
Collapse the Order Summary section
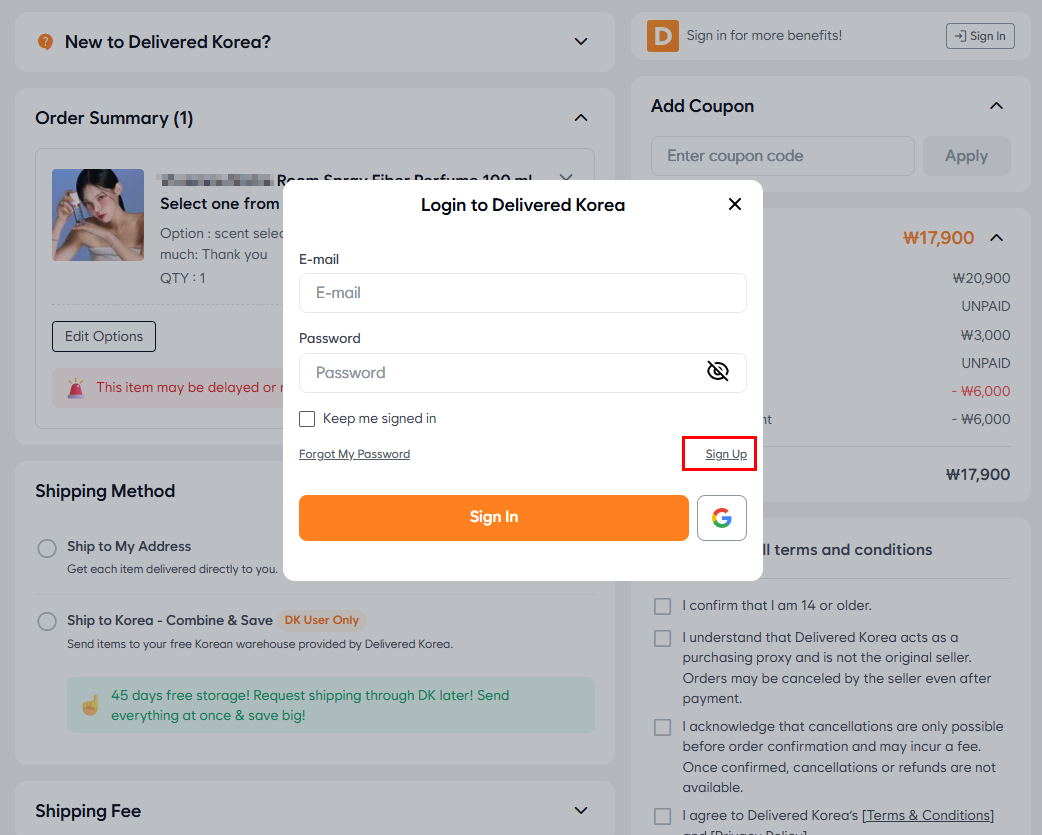581,118
